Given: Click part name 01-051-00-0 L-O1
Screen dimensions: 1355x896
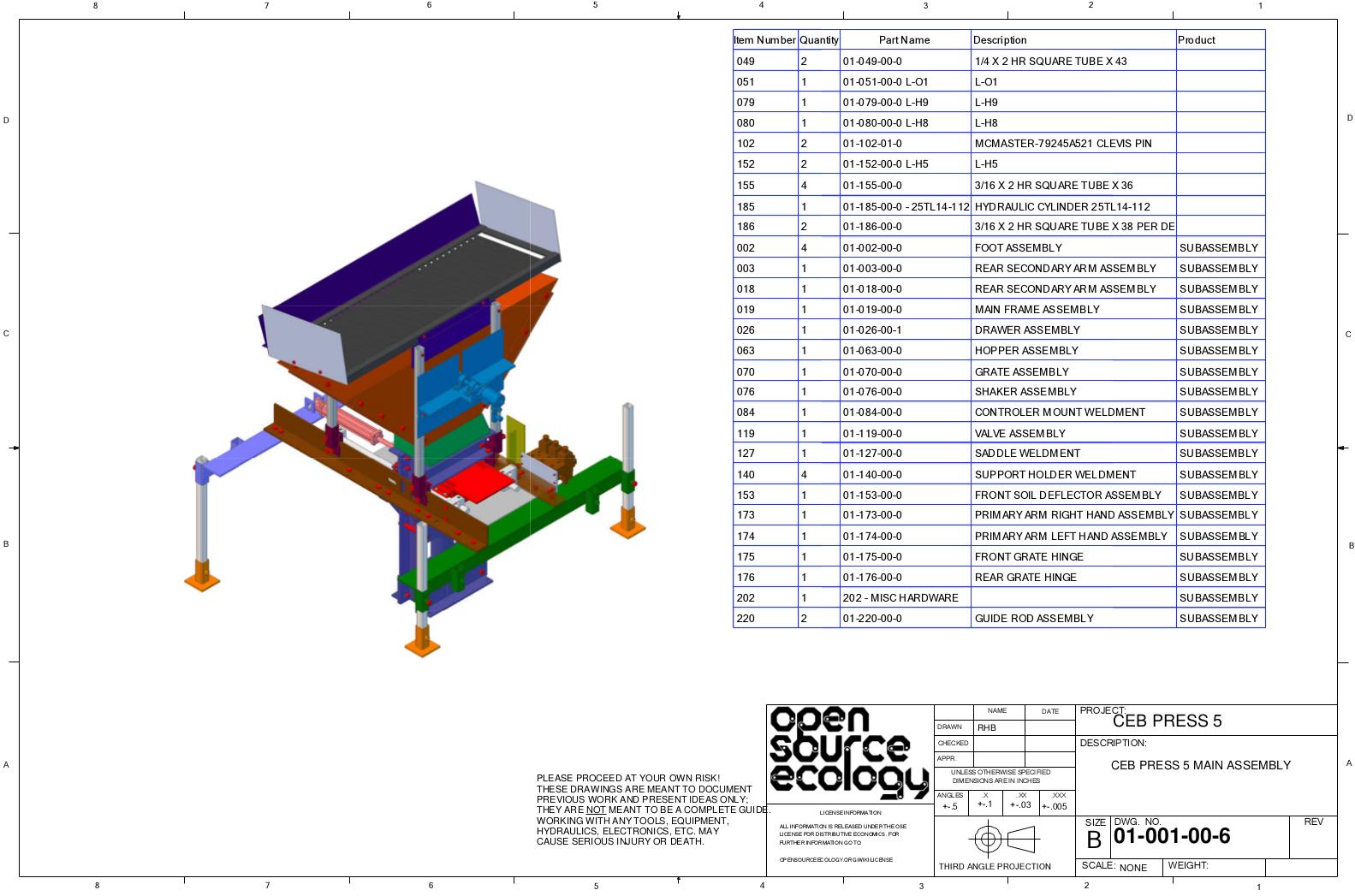Looking at the screenshot, I should point(885,82).
